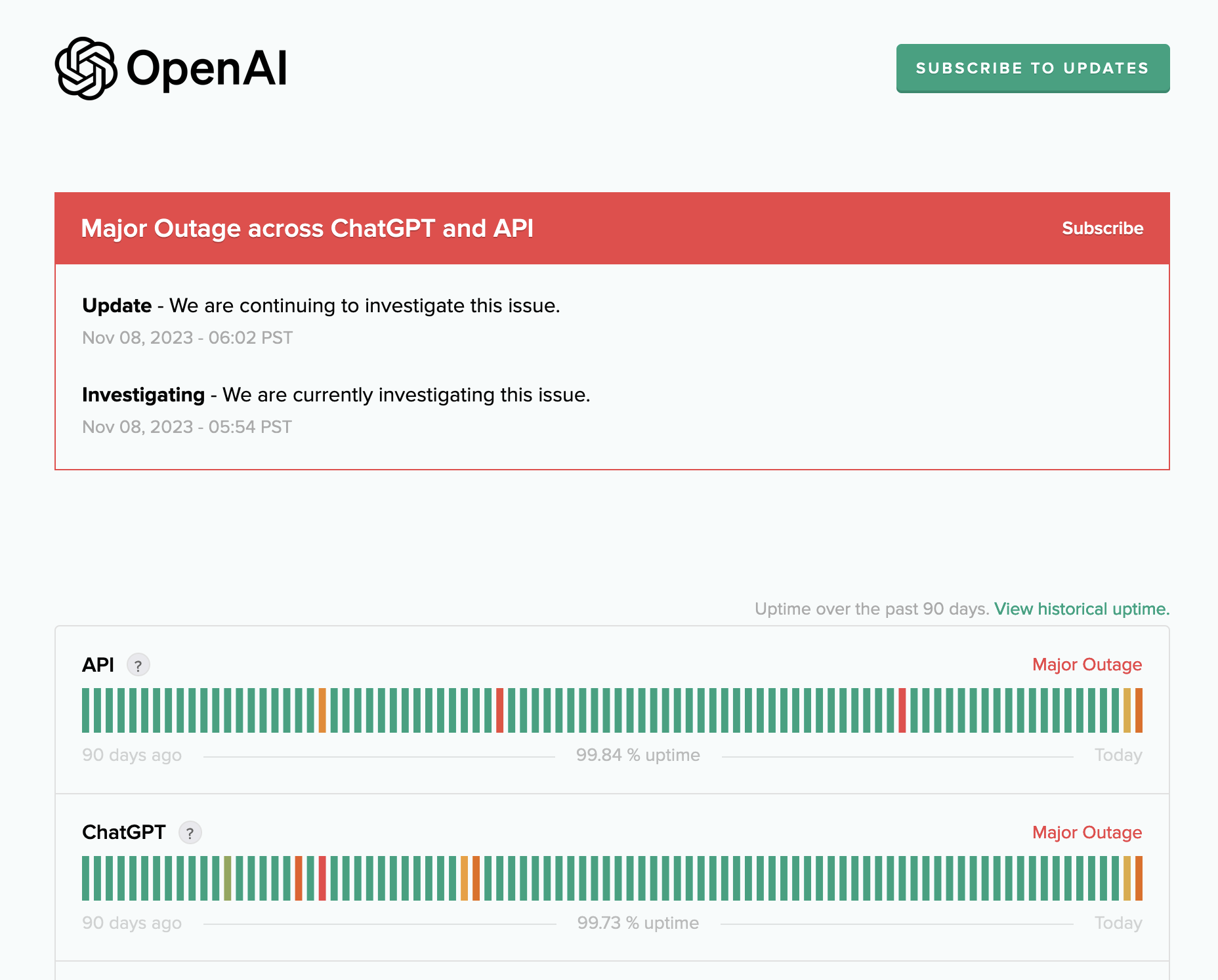Select the API component title
The image size is (1218, 980).
click(98, 665)
